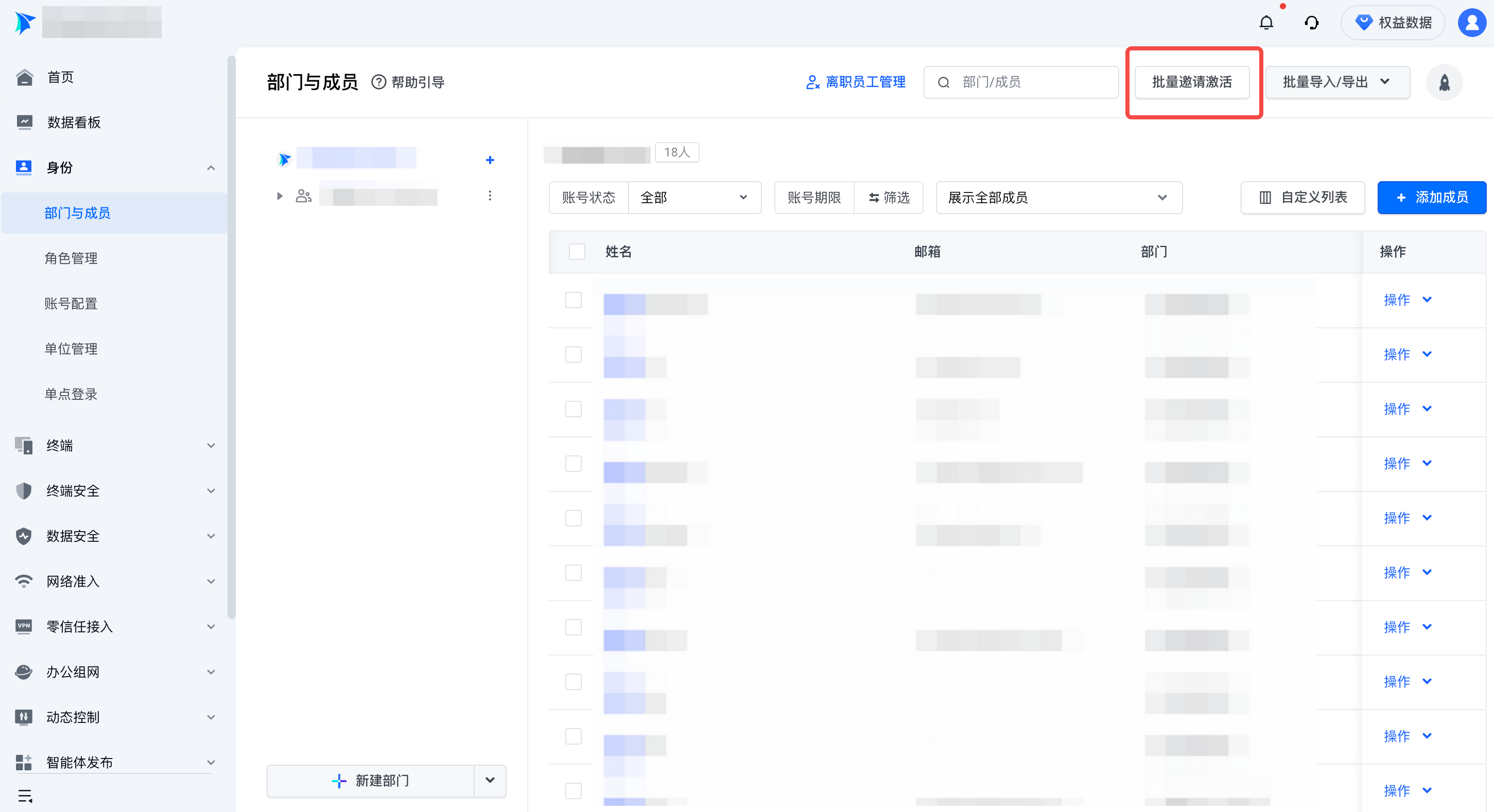
Task: Open 单点登录 menu item
Action: point(71,394)
